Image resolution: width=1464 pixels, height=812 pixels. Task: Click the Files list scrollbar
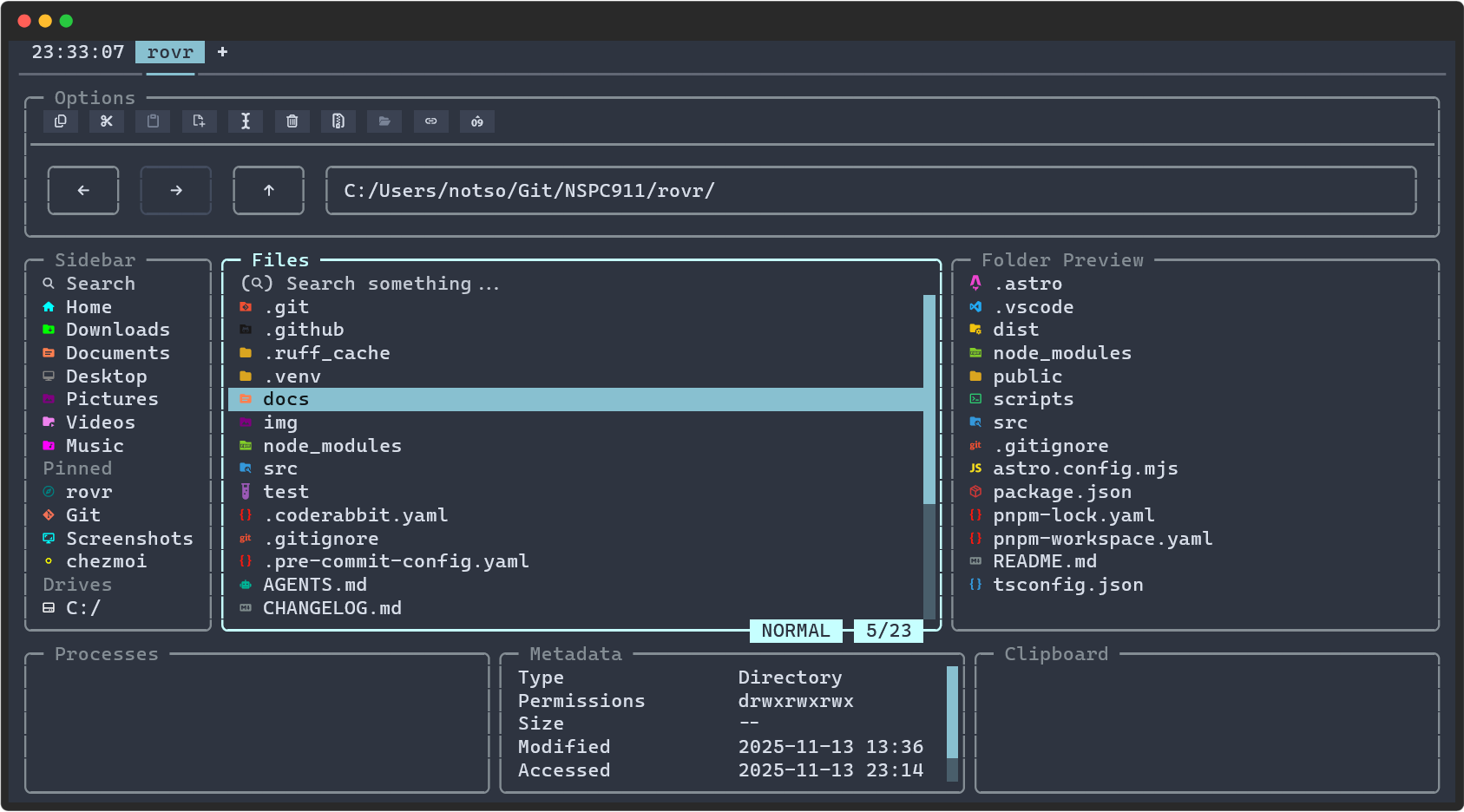[x=929, y=399]
